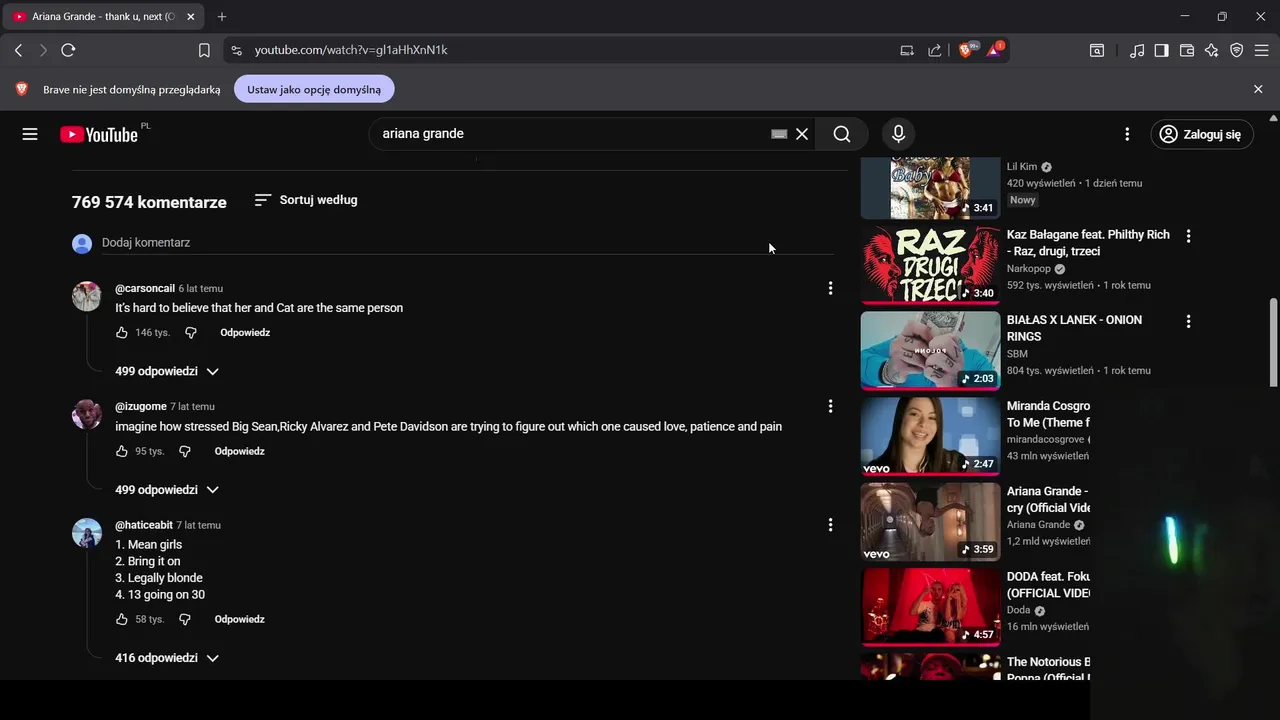
Task: Click the Zaloguj się sign-in button
Action: (x=1202, y=134)
